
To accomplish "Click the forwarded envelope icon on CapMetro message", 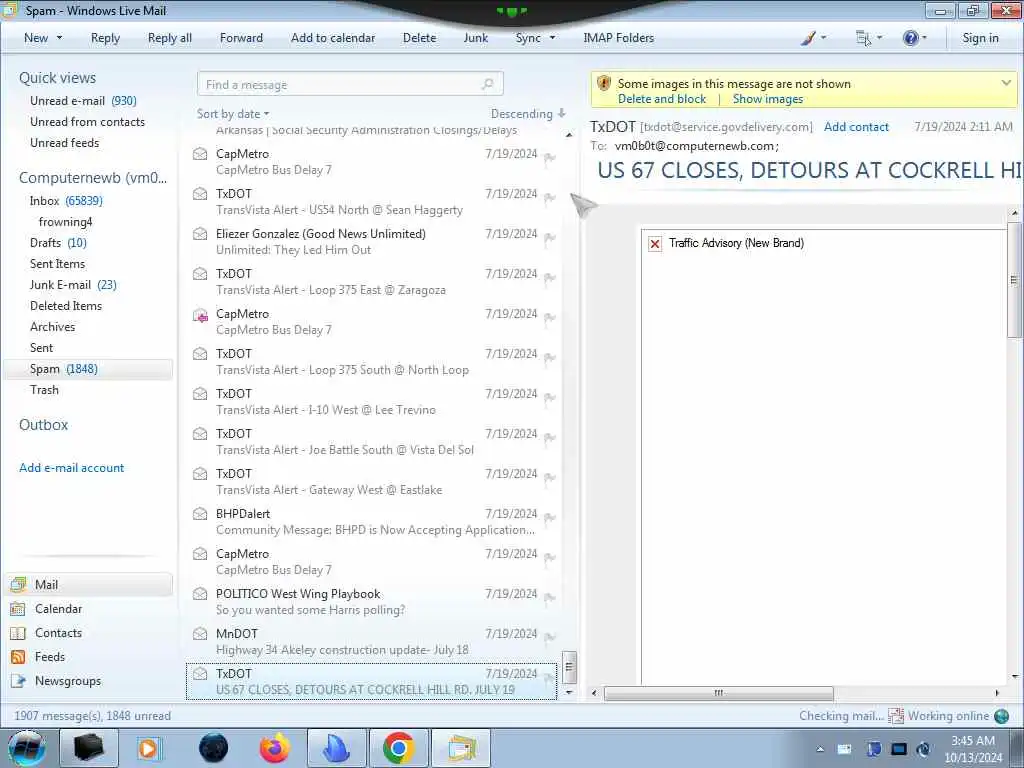I will click(200, 316).
